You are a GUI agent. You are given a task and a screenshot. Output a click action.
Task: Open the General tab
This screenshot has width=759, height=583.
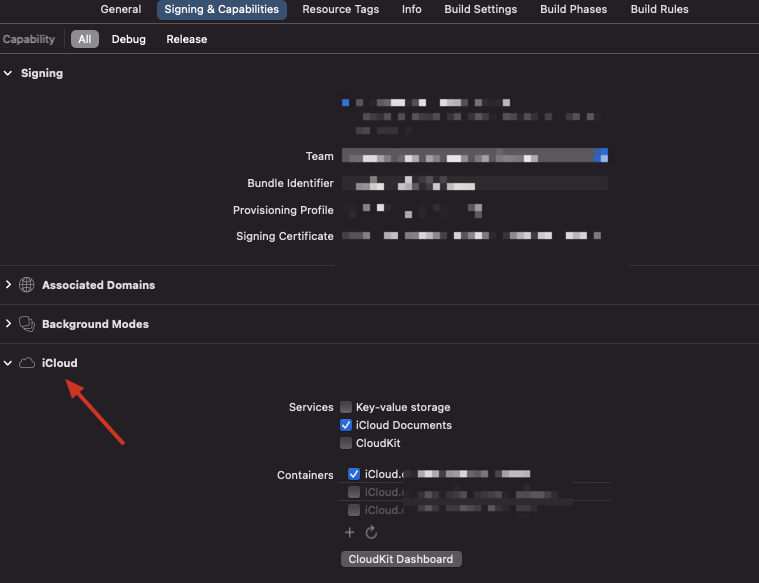121,9
